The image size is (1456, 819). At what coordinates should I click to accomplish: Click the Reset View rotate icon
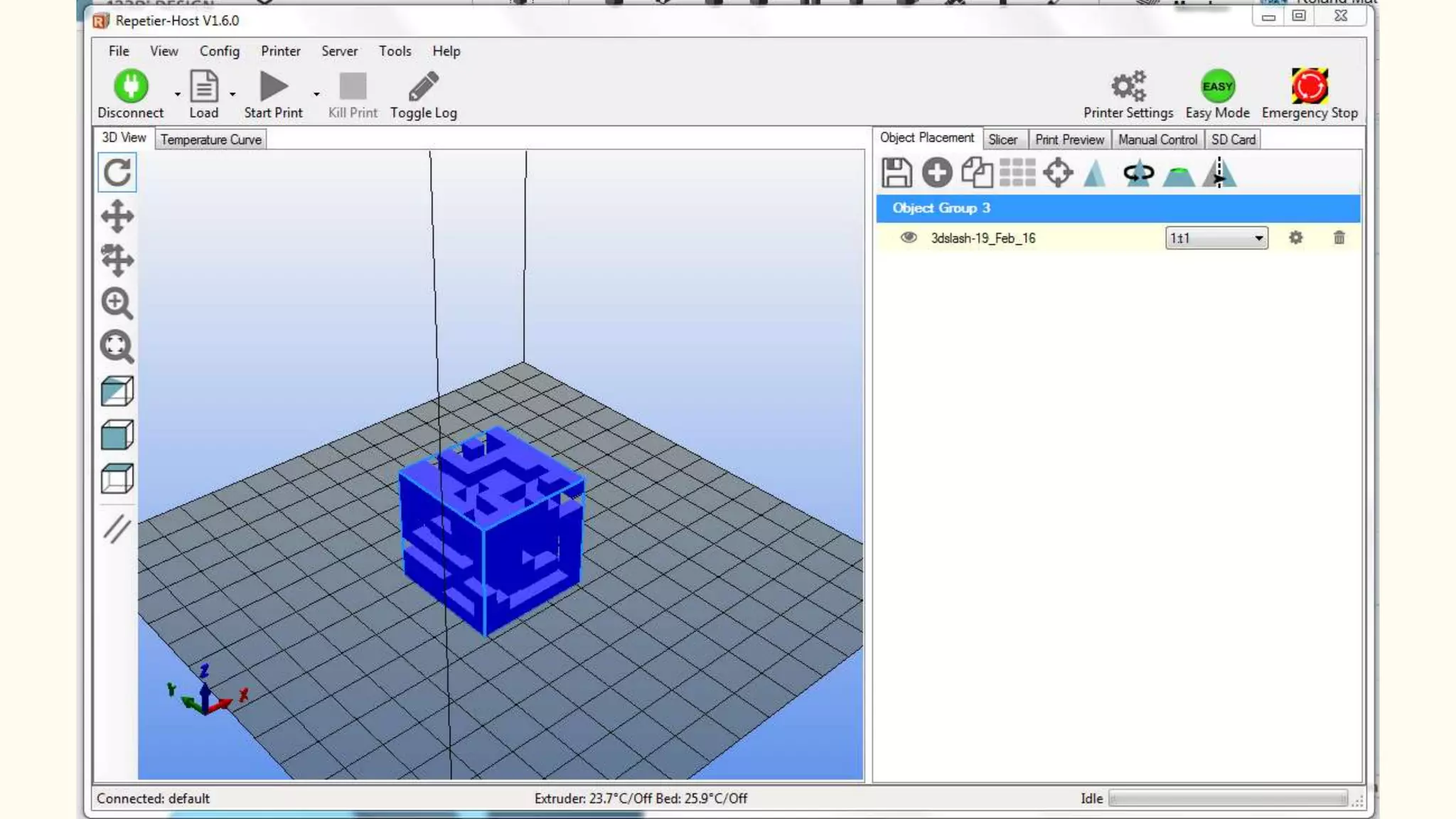click(117, 173)
